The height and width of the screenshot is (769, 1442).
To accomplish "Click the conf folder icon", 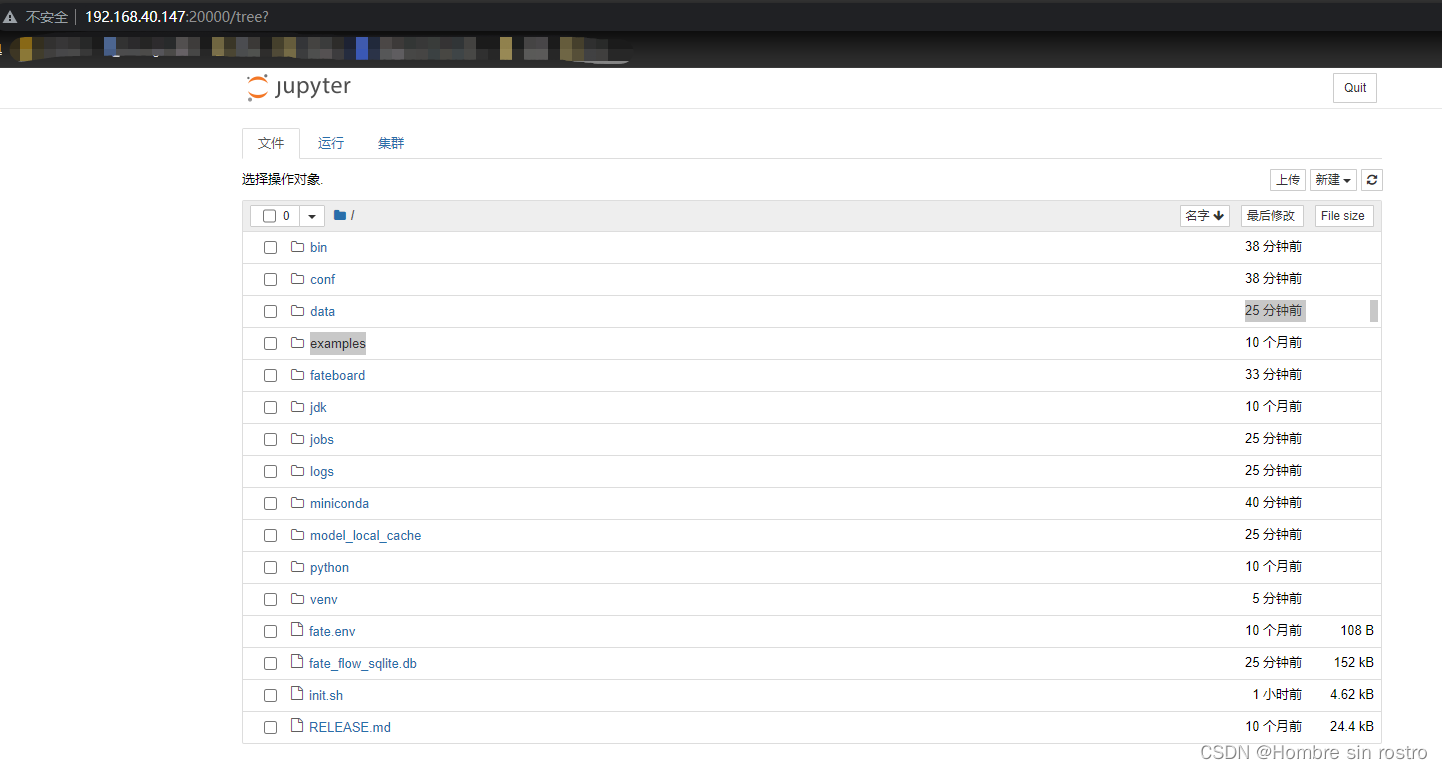I will (x=297, y=278).
